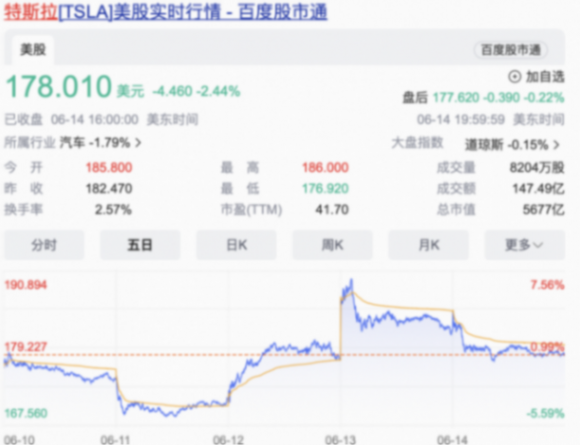Expand the 汽车 industry chevron

pyautogui.click(x=138, y=143)
